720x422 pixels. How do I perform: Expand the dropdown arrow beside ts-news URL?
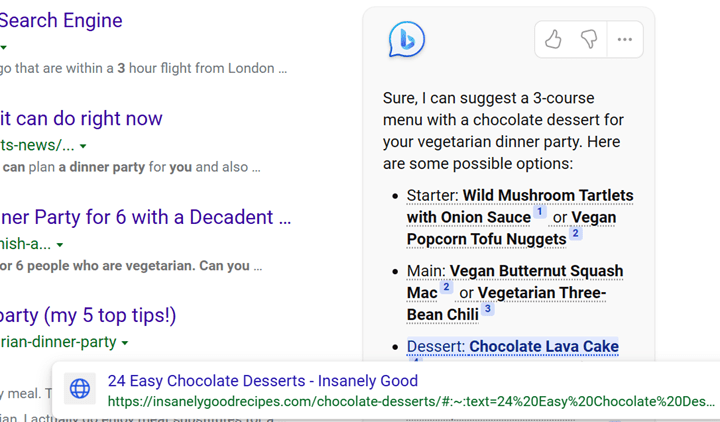[83, 146]
